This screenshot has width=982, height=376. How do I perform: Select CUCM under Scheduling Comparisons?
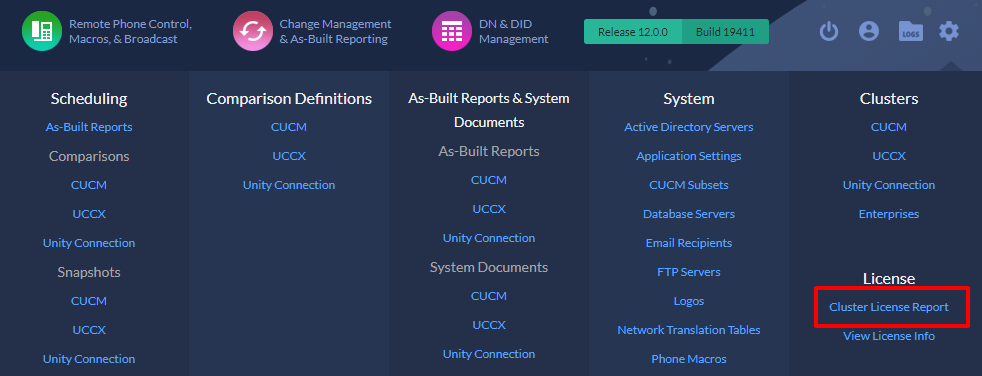[x=89, y=185]
